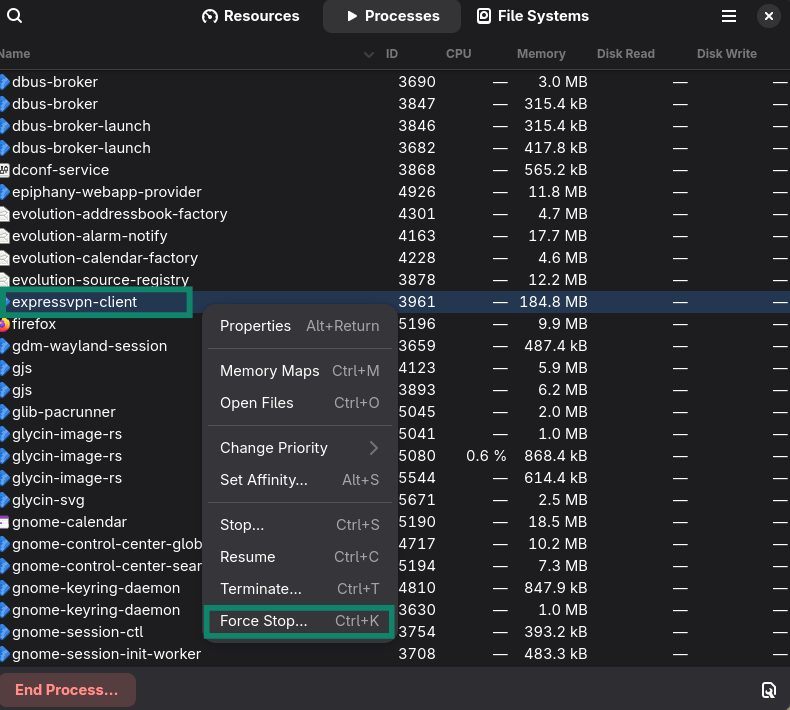Click the firefox process icon
790x710 pixels.
[x=4, y=325]
